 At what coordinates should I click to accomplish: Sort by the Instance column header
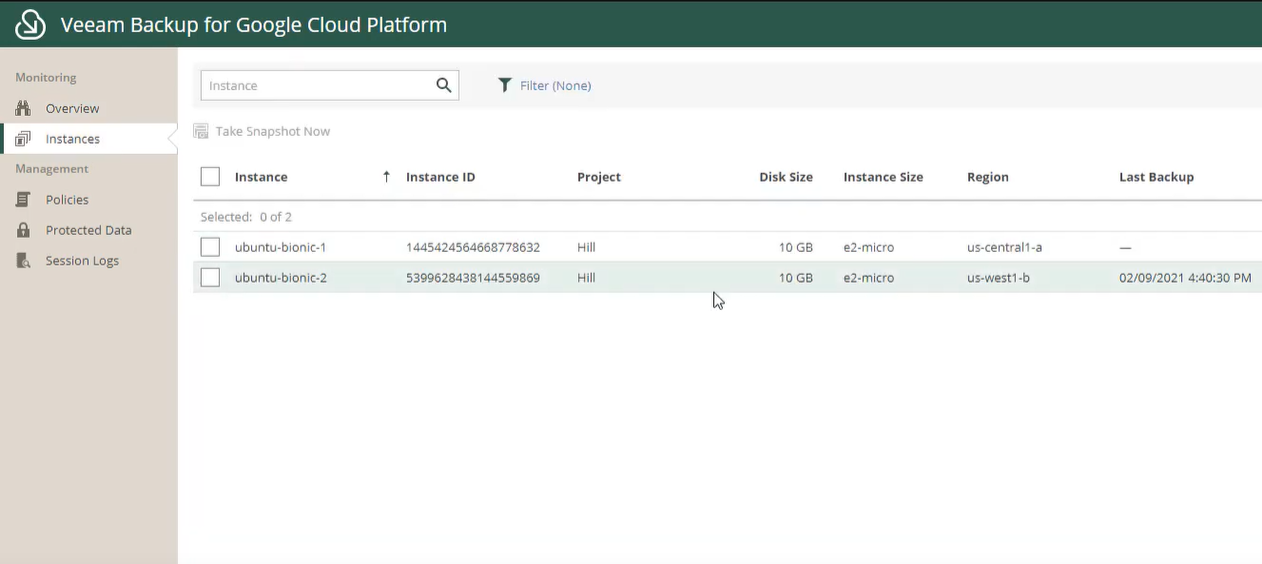pyautogui.click(x=261, y=177)
